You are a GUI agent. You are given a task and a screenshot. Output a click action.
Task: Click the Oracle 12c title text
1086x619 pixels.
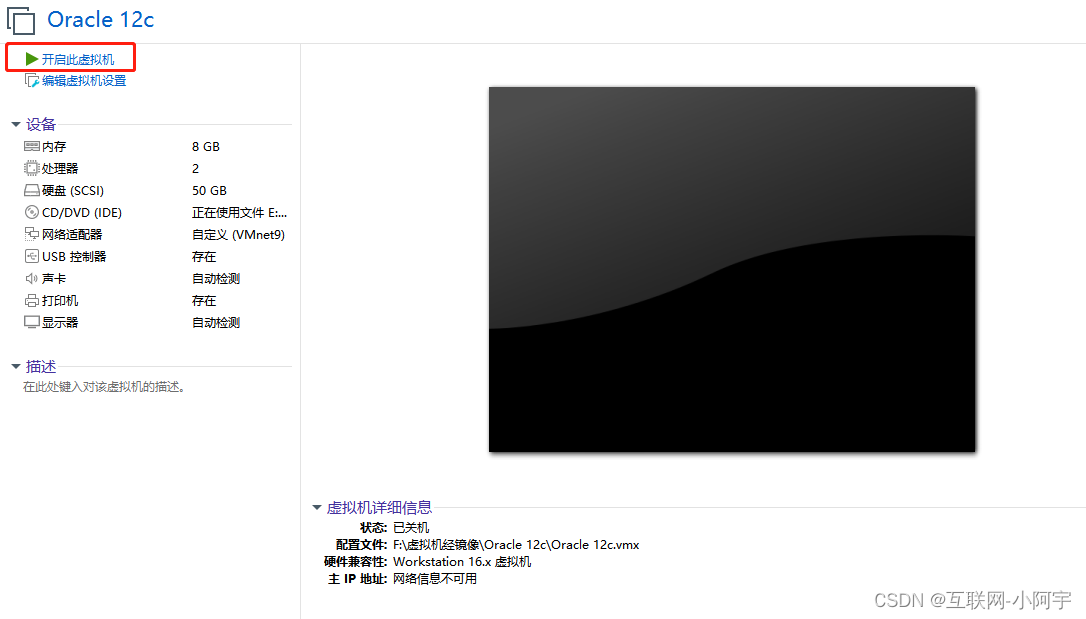coord(100,19)
